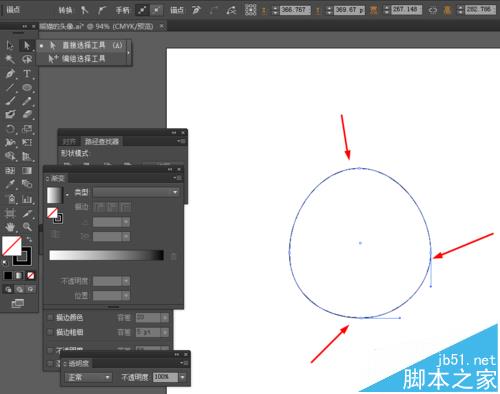Toggle constrain width height link icon
The width and height of the screenshot is (500, 394).
[x=433, y=10]
